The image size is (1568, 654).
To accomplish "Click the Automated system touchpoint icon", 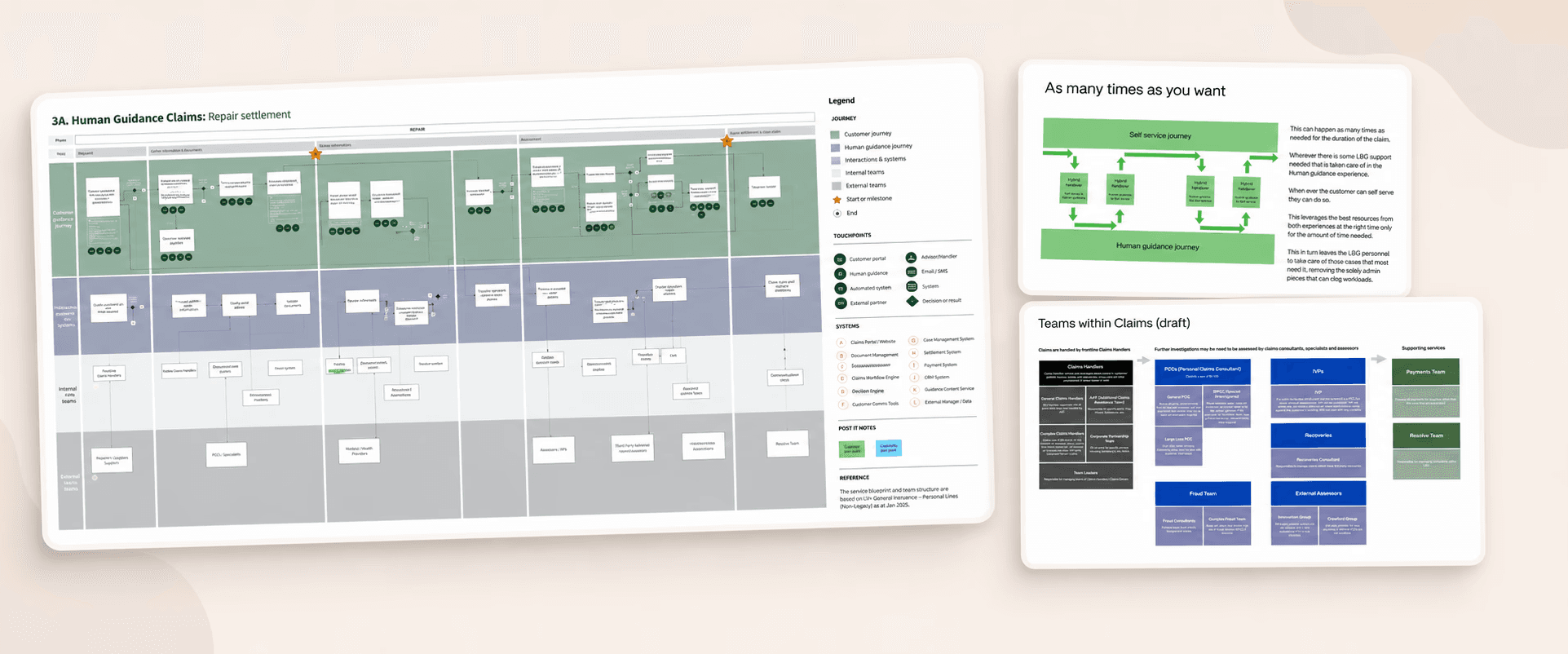I will pyautogui.click(x=841, y=289).
